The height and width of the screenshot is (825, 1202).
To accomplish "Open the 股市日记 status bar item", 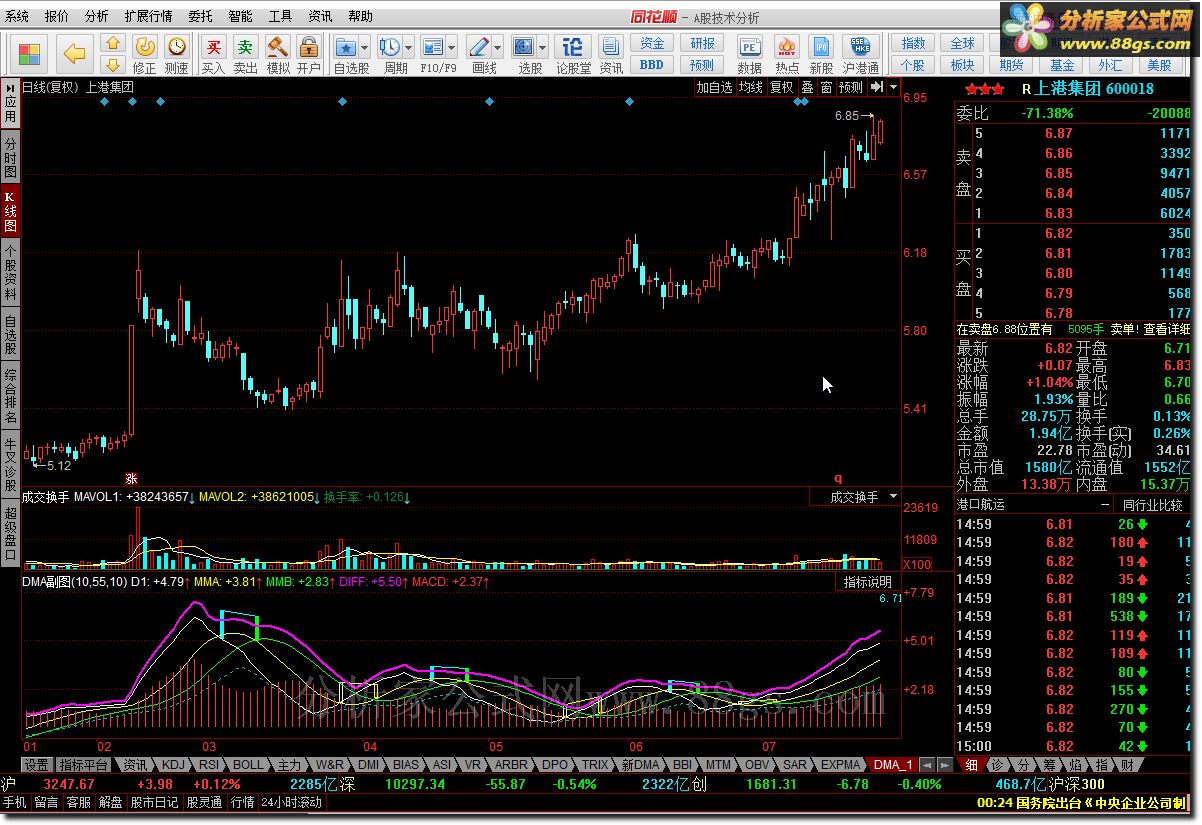I will click(x=154, y=802).
